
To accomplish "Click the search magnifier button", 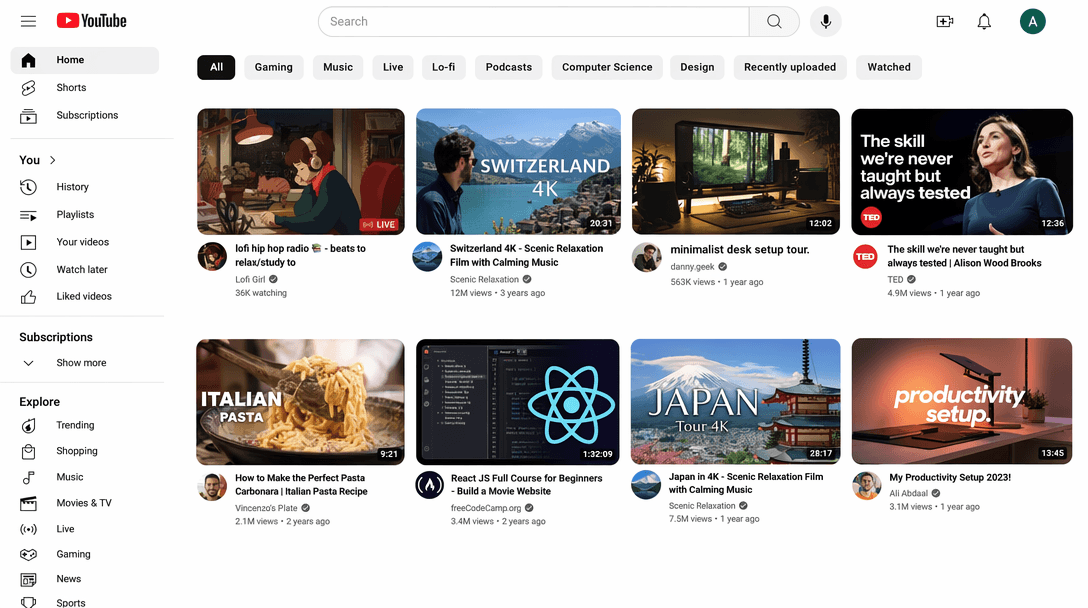I will coord(774,21).
